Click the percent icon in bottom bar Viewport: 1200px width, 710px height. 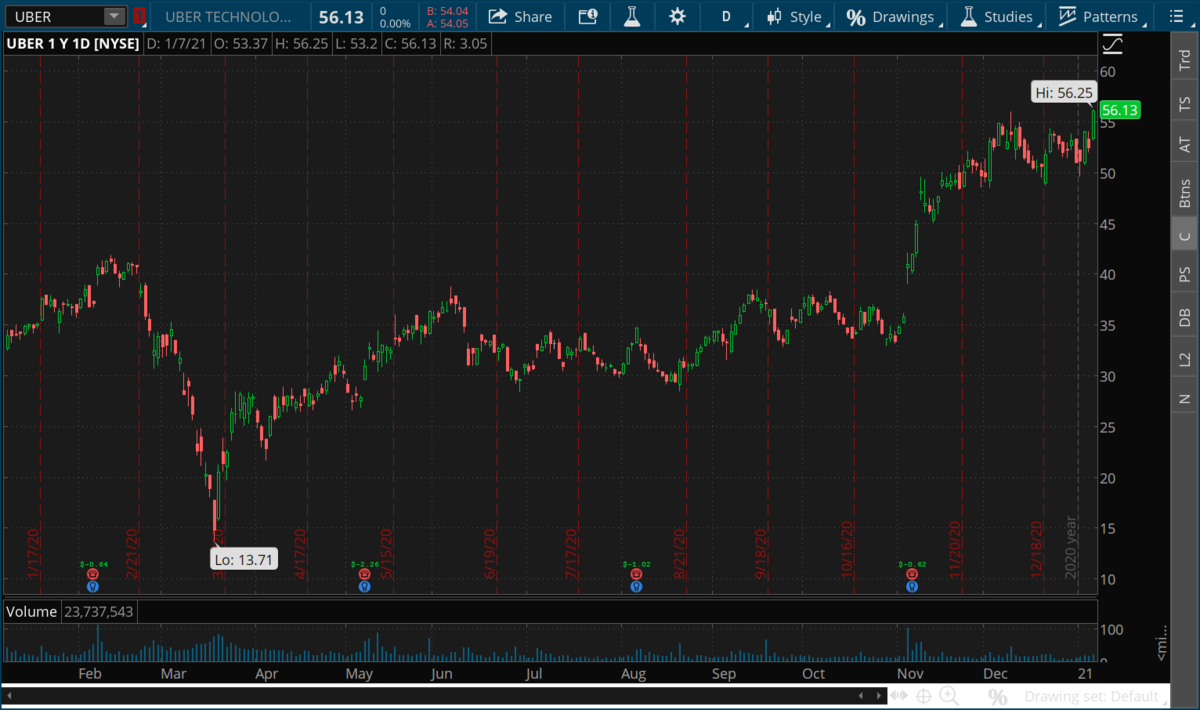(997, 696)
